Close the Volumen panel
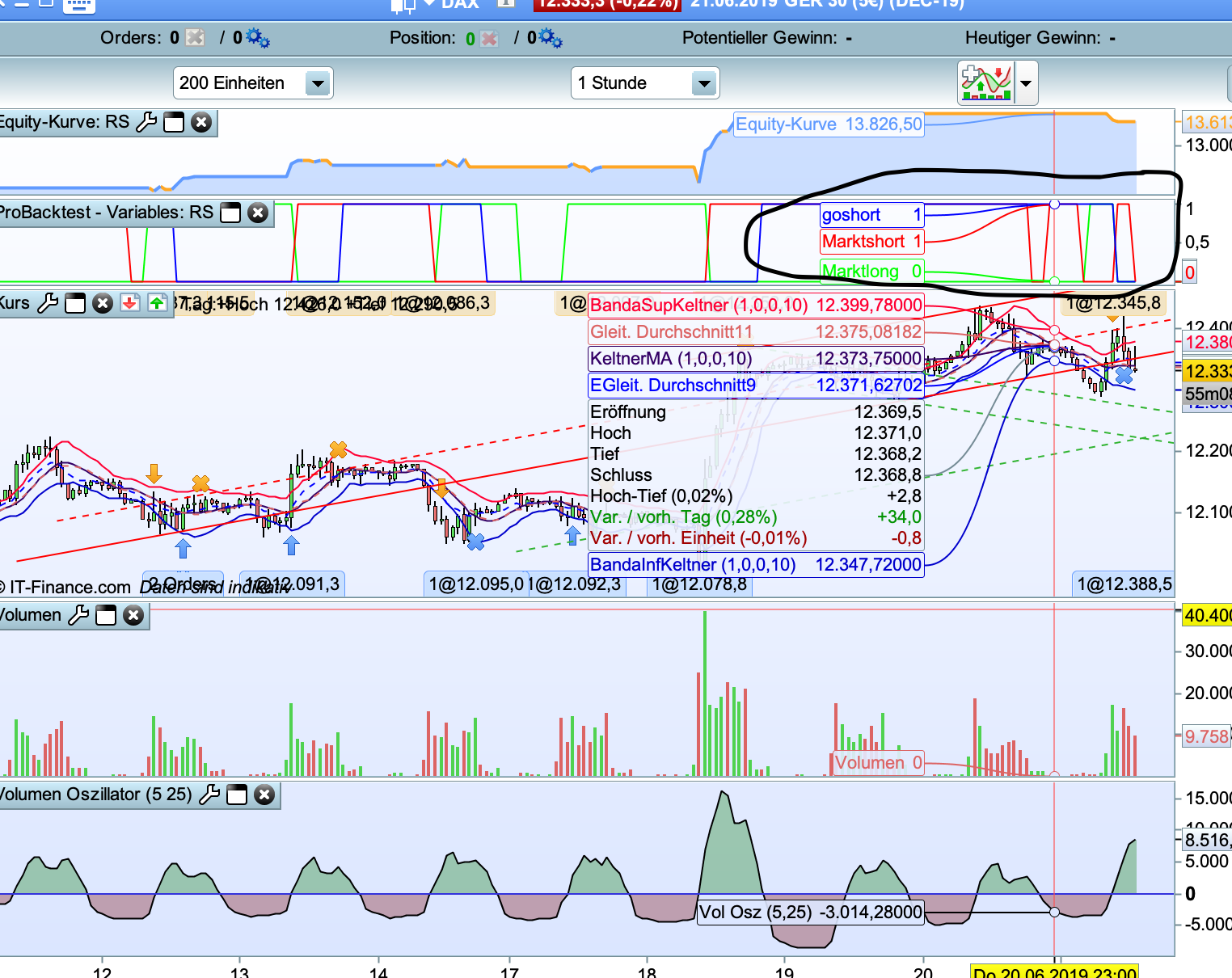The height and width of the screenshot is (978, 1232). pos(133,615)
